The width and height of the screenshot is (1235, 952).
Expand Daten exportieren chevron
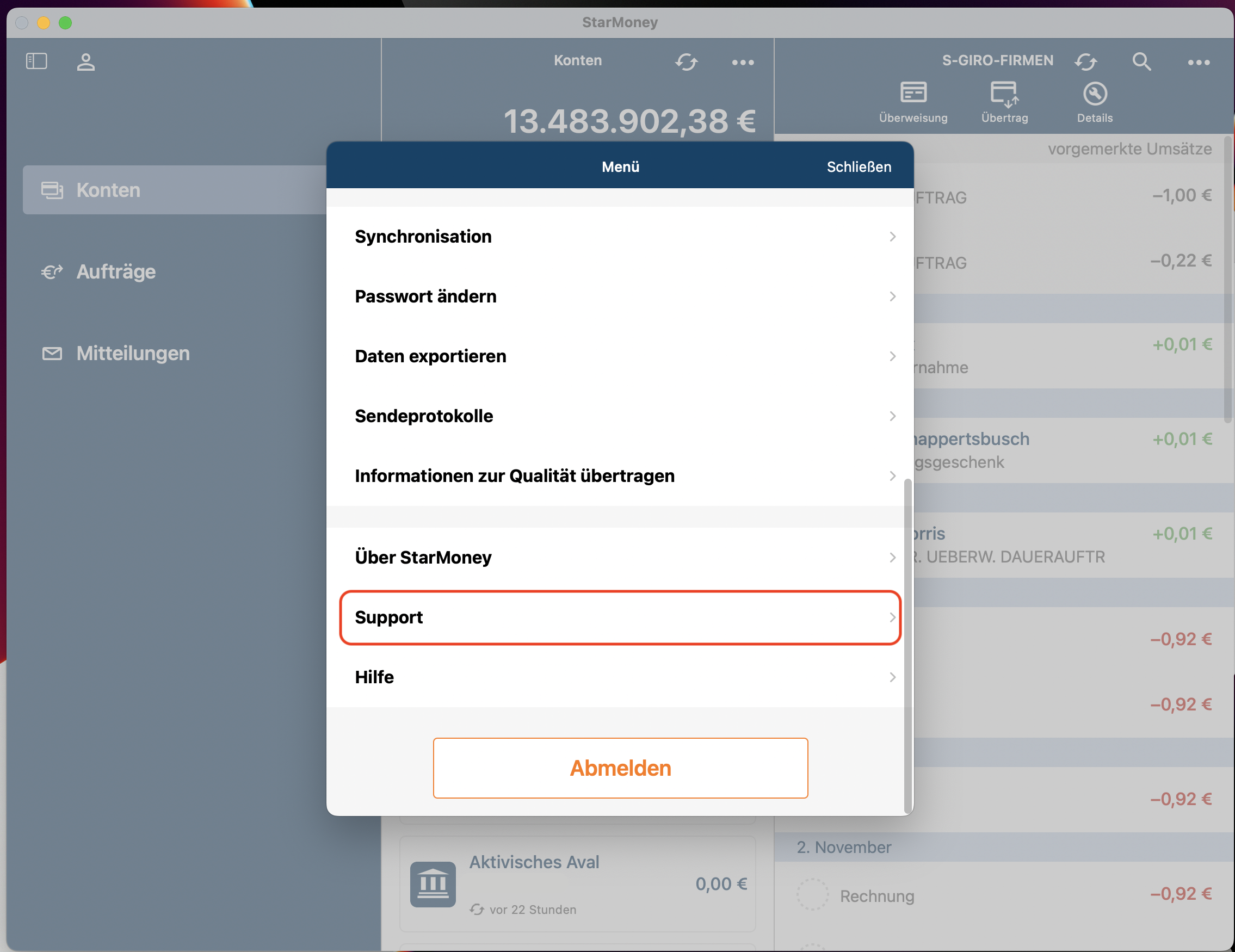(x=892, y=356)
